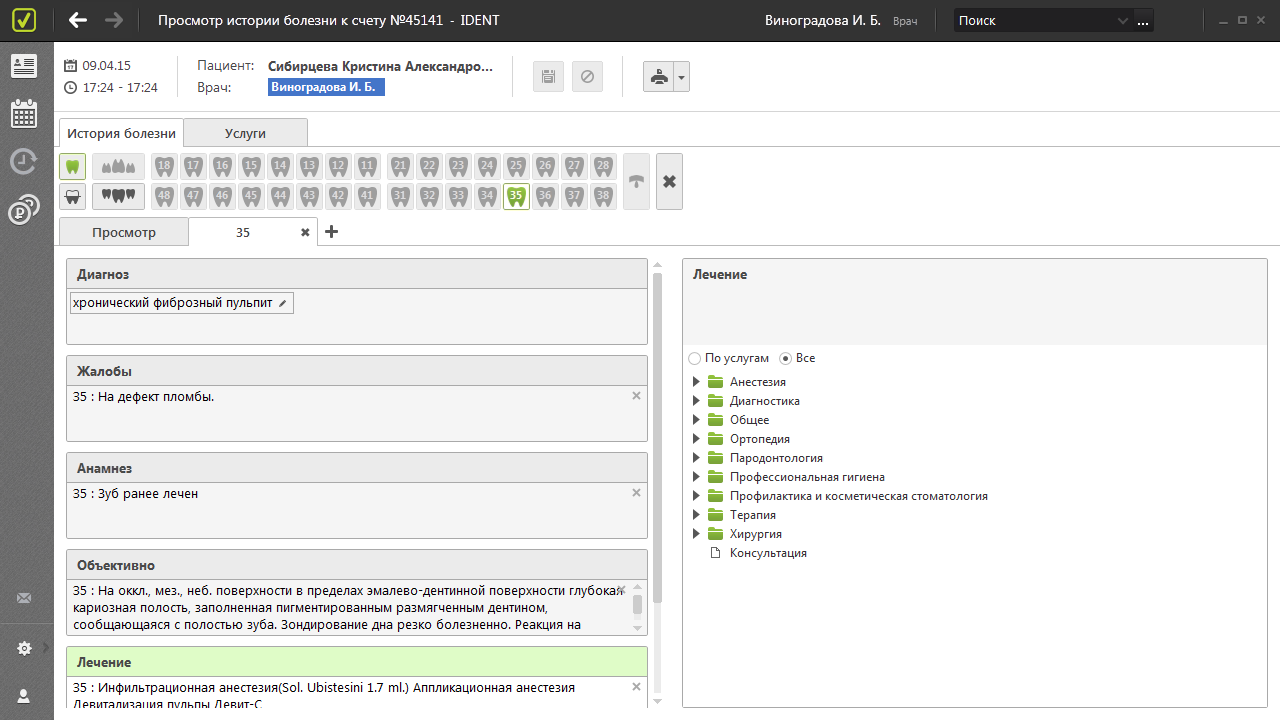1280x720 pixels.
Task: Expand the 'Анестезия' folder
Action: pos(697,382)
